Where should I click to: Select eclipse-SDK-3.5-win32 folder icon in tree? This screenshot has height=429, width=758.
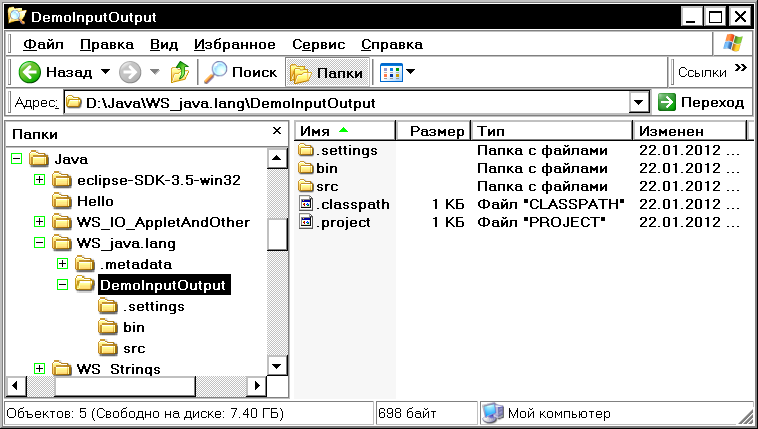coord(61,180)
